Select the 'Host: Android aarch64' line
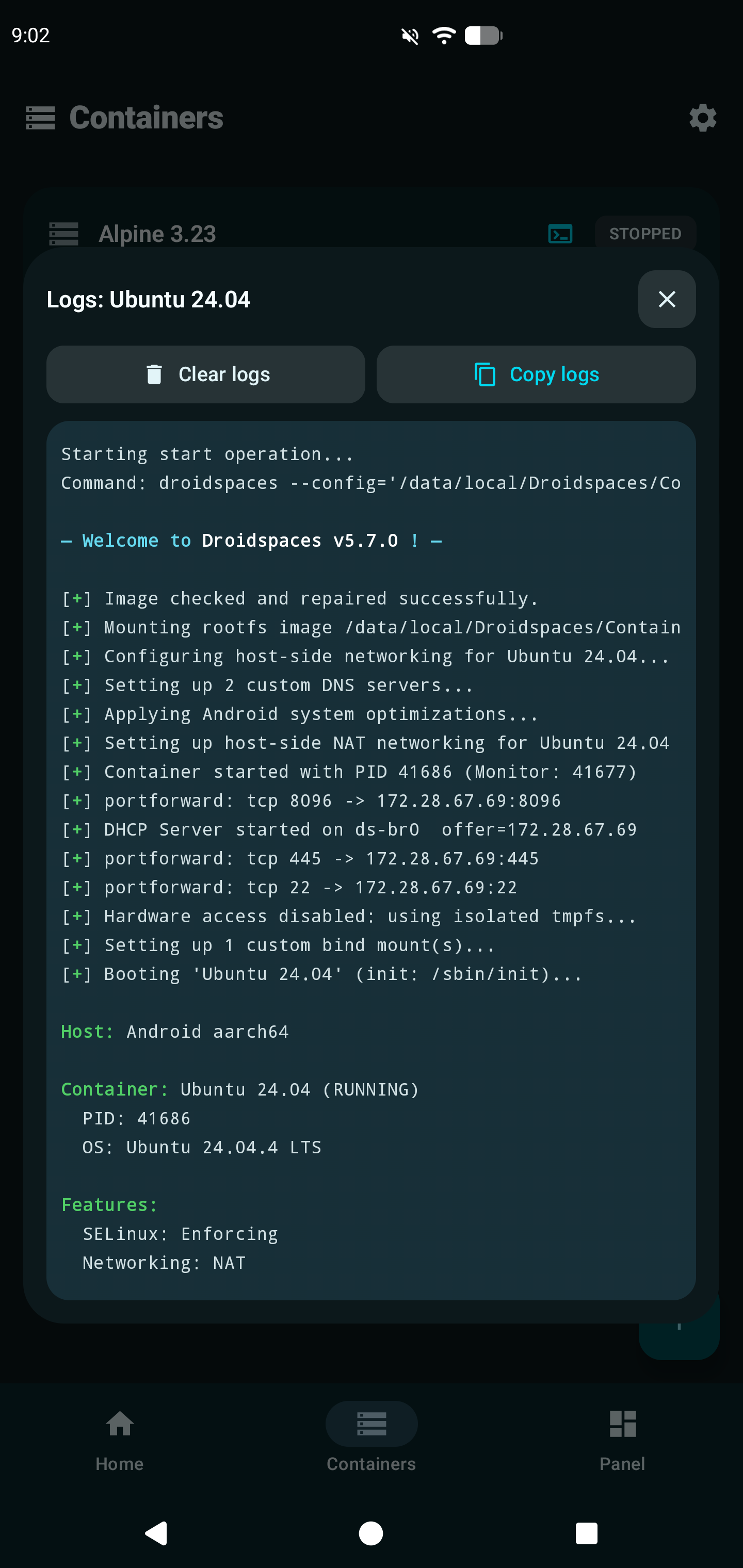The height and width of the screenshot is (1568, 743). (x=175, y=1032)
